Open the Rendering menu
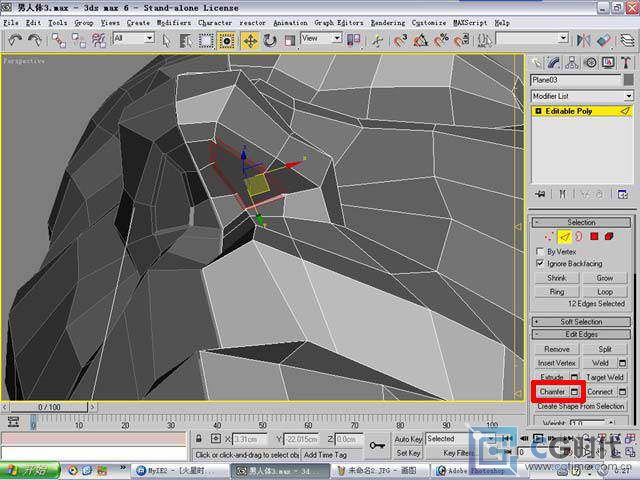The height and width of the screenshot is (480, 640). coord(388,23)
